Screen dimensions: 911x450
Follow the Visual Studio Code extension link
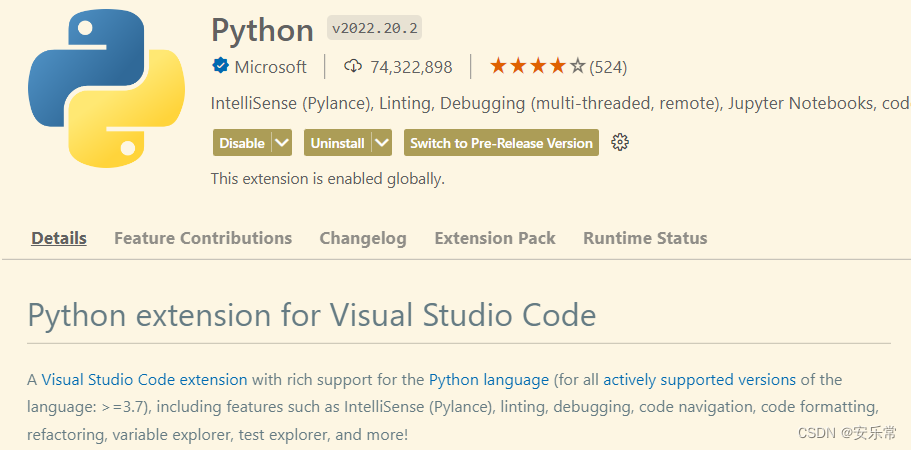pos(144,380)
